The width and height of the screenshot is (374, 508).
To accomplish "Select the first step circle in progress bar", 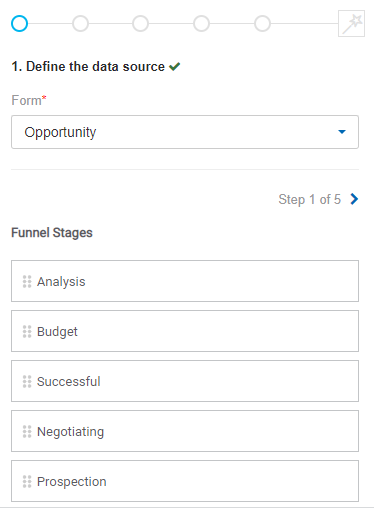I will (x=19, y=24).
